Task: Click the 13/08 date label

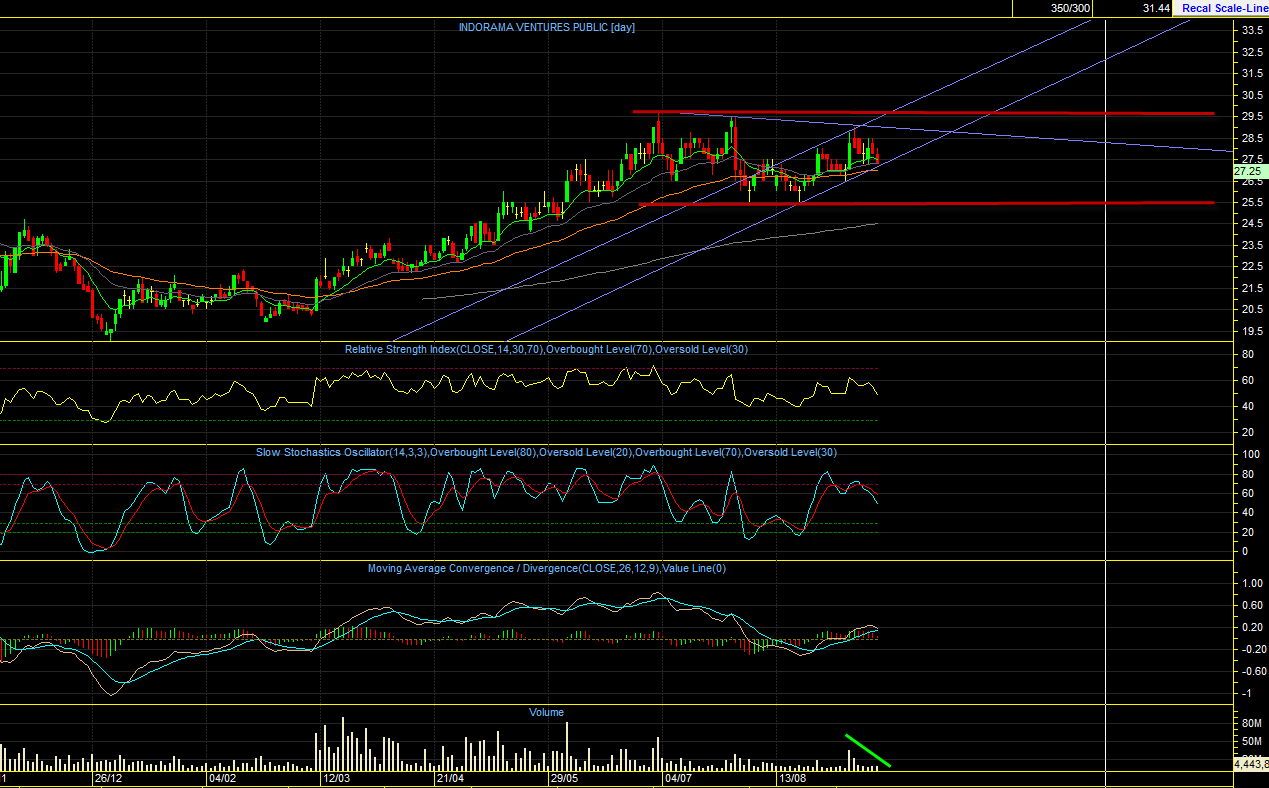Action: [x=792, y=778]
